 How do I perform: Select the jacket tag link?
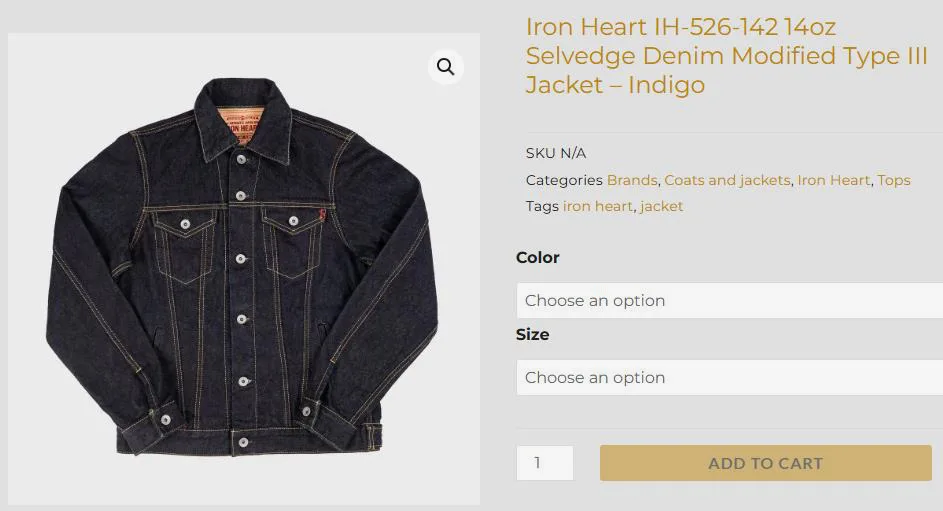click(662, 206)
